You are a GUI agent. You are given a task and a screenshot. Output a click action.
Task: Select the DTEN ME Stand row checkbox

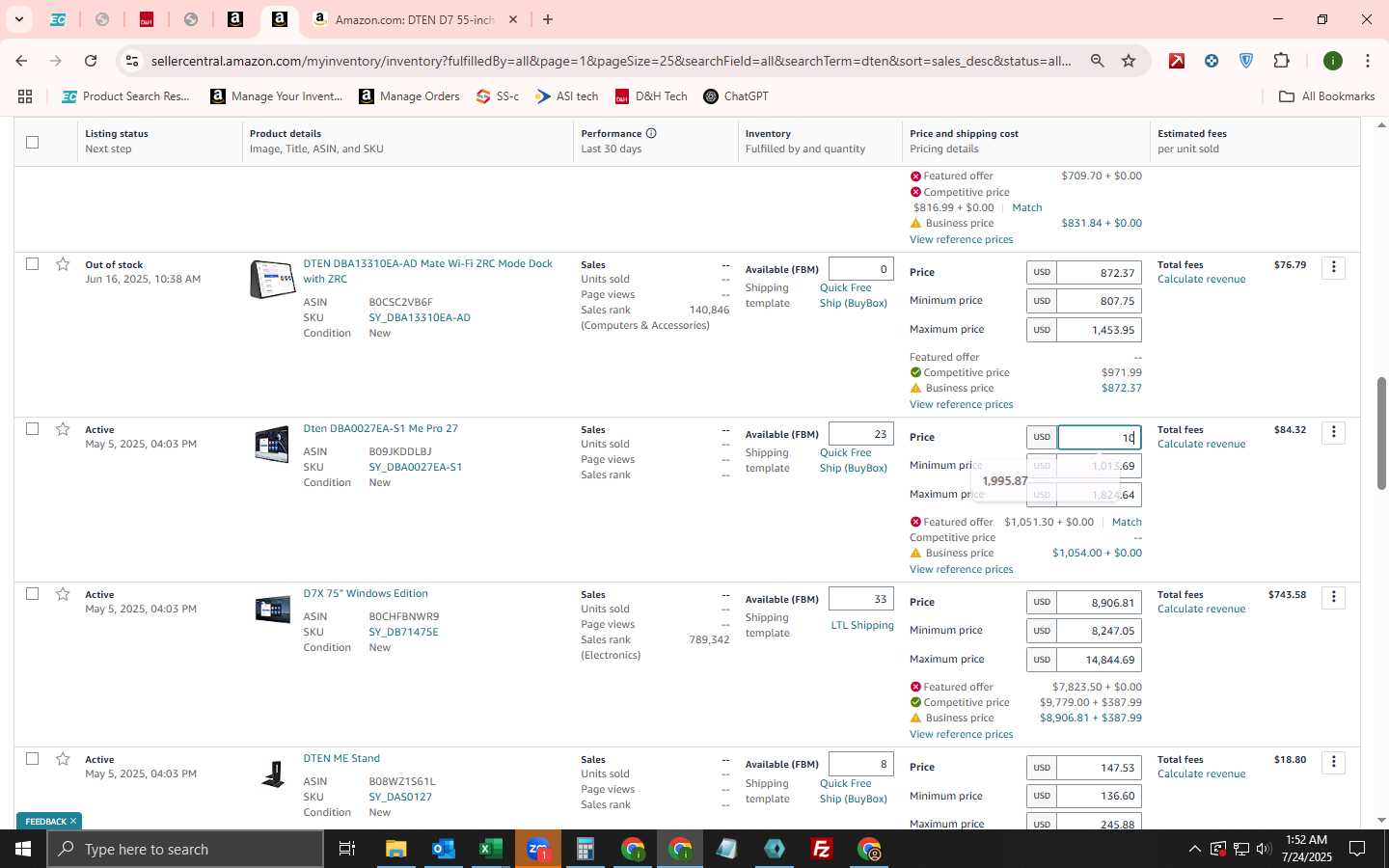coord(32,758)
